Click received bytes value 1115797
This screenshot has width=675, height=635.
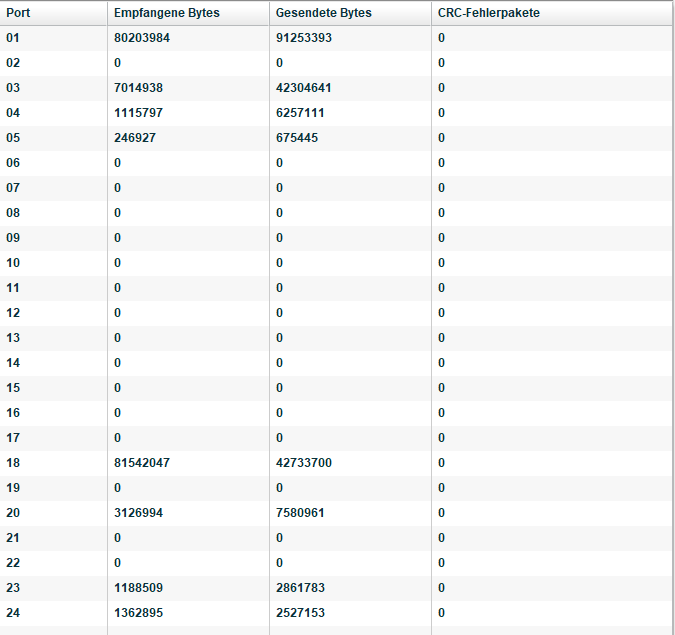[139, 113]
